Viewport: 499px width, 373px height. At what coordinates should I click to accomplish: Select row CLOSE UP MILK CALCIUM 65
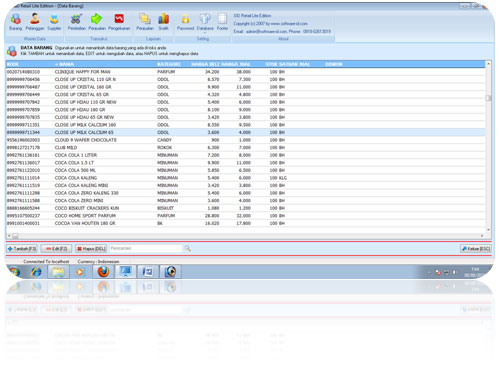click(x=246, y=132)
